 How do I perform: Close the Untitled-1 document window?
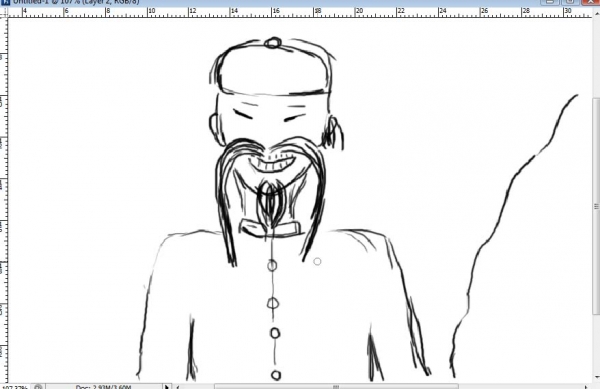tap(590, 2)
